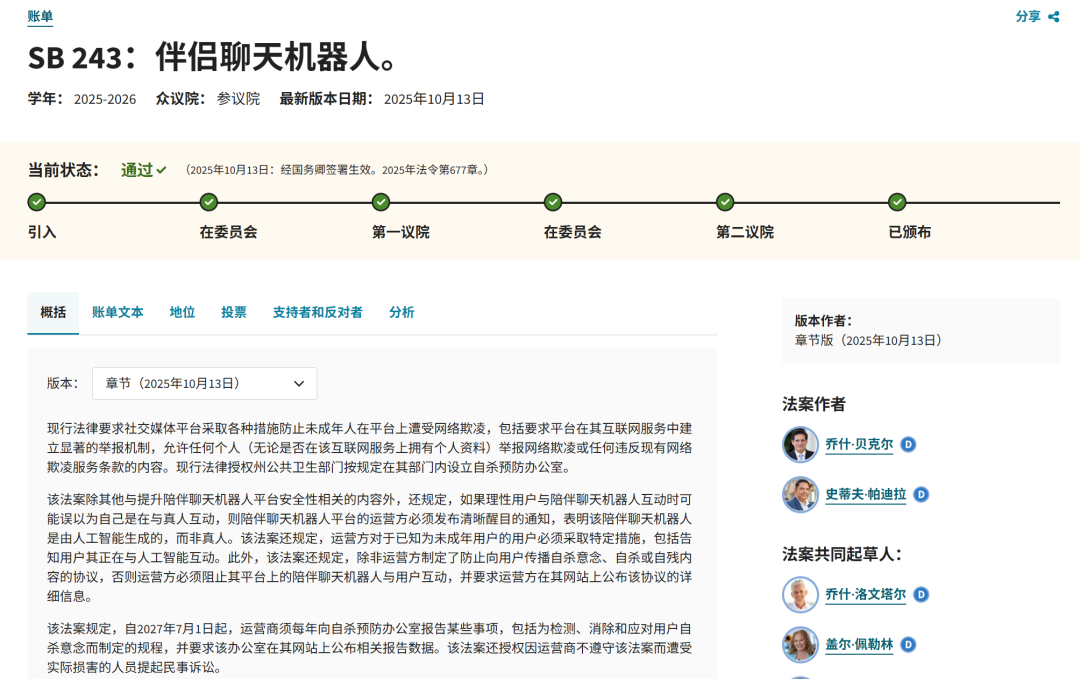Open coauthor link 盖尔·佩勒林
1080x679 pixels.
tap(859, 645)
